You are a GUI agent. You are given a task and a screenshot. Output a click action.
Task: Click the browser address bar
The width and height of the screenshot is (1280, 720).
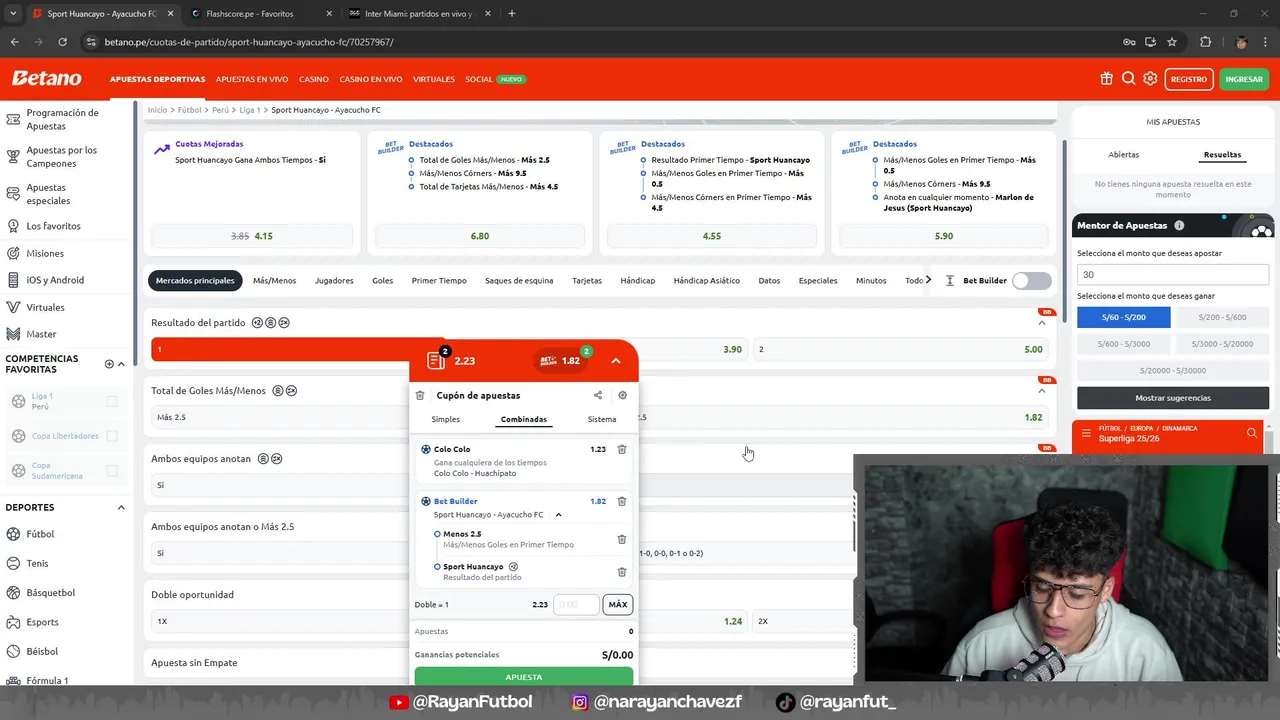[x=600, y=42]
